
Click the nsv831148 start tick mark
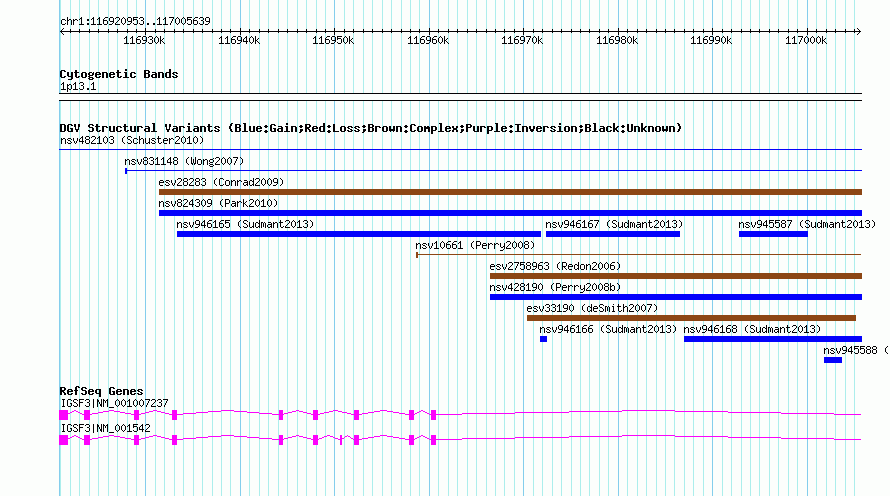click(x=126, y=170)
